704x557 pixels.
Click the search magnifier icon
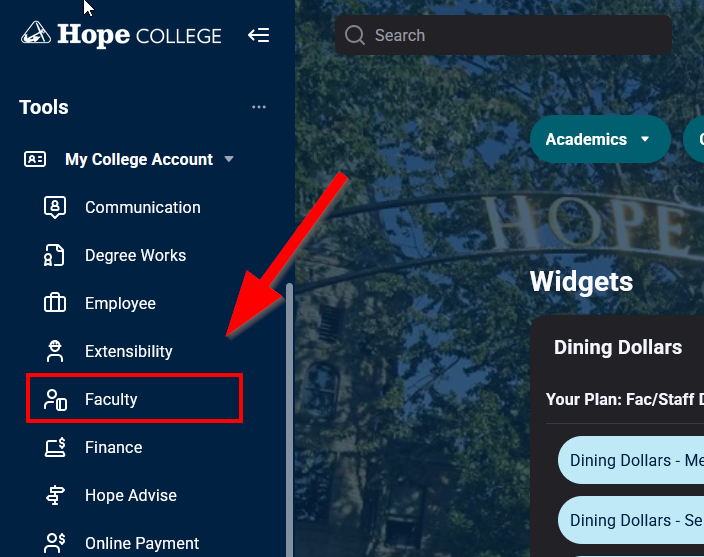coord(354,36)
